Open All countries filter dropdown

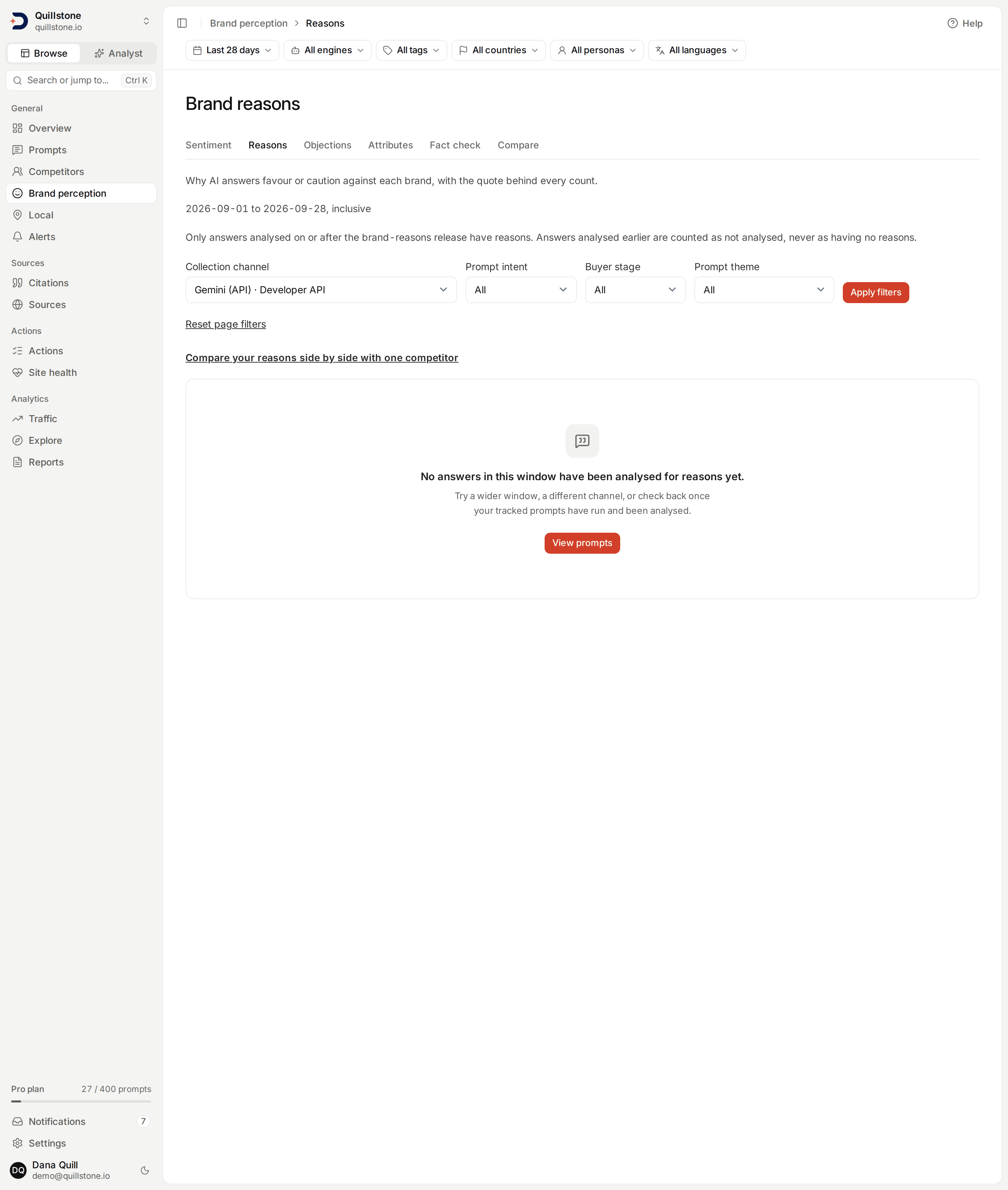(x=499, y=50)
